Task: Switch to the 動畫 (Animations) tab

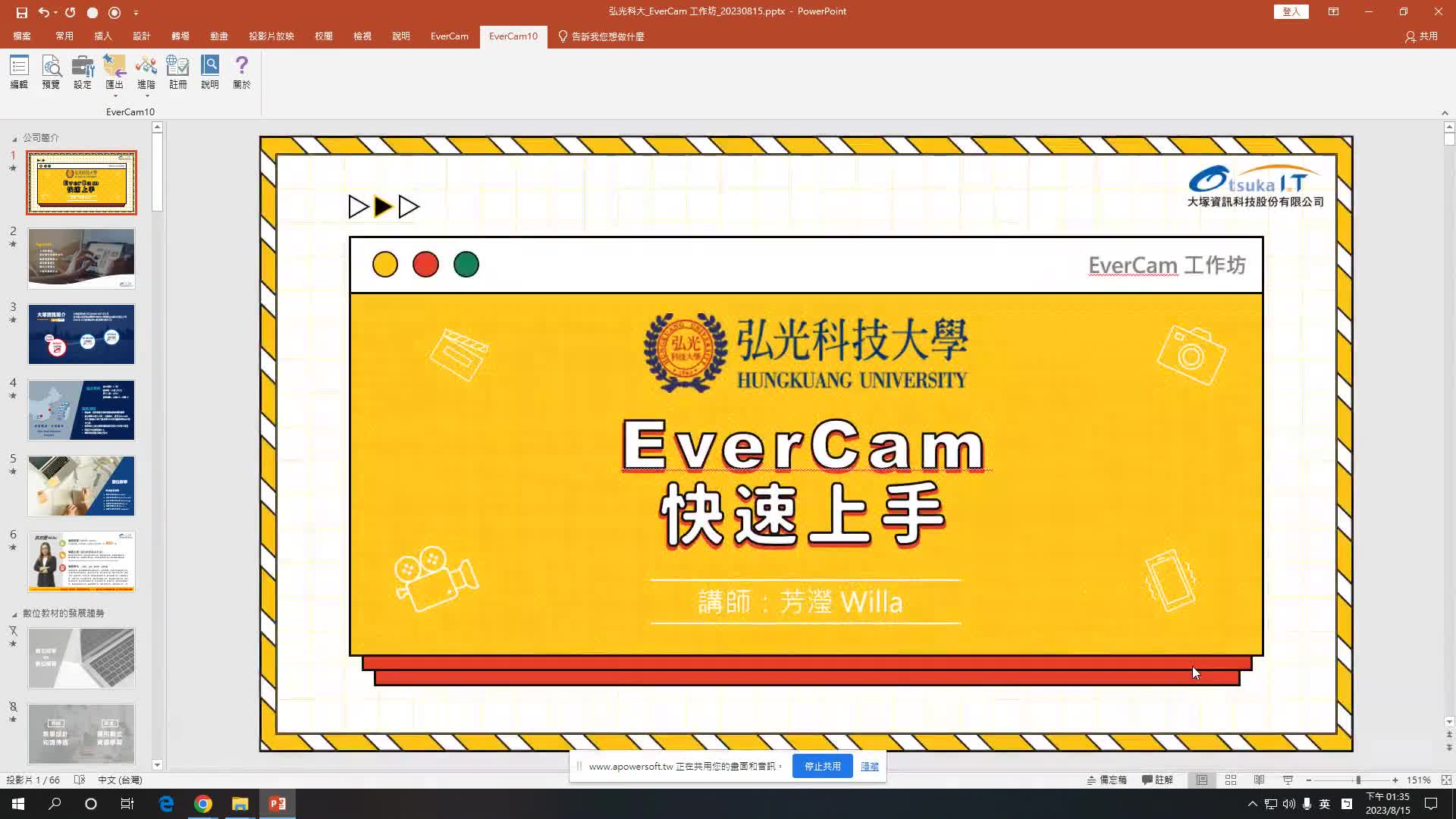Action: pyautogui.click(x=219, y=36)
